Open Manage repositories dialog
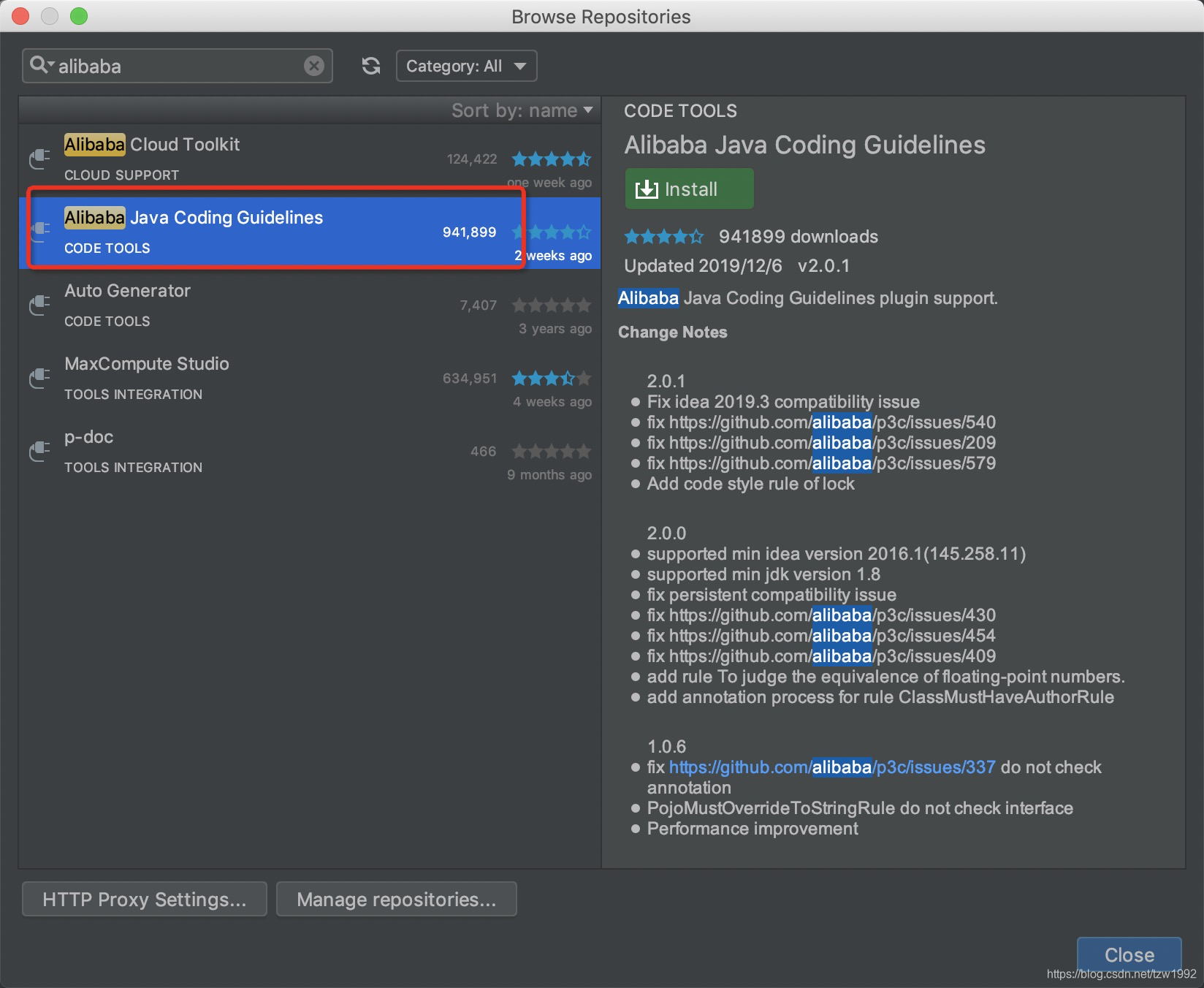The image size is (1204, 988). click(397, 899)
